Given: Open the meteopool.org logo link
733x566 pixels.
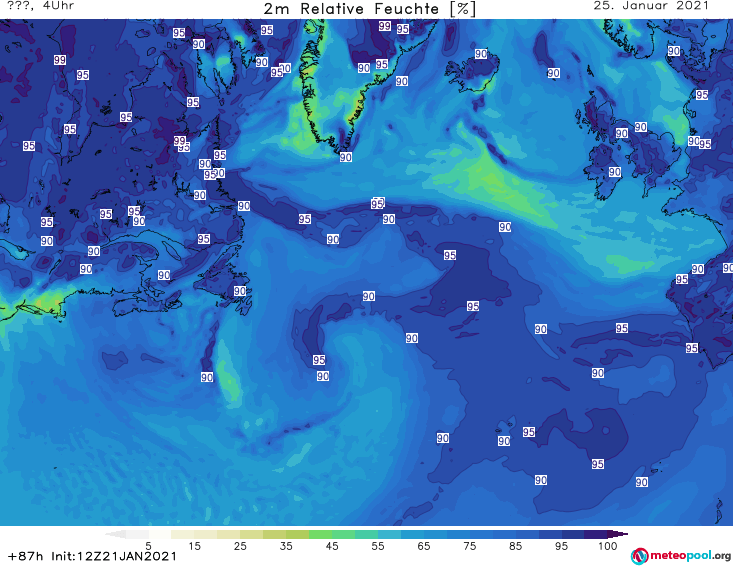Looking at the screenshot, I should click(681, 556).
